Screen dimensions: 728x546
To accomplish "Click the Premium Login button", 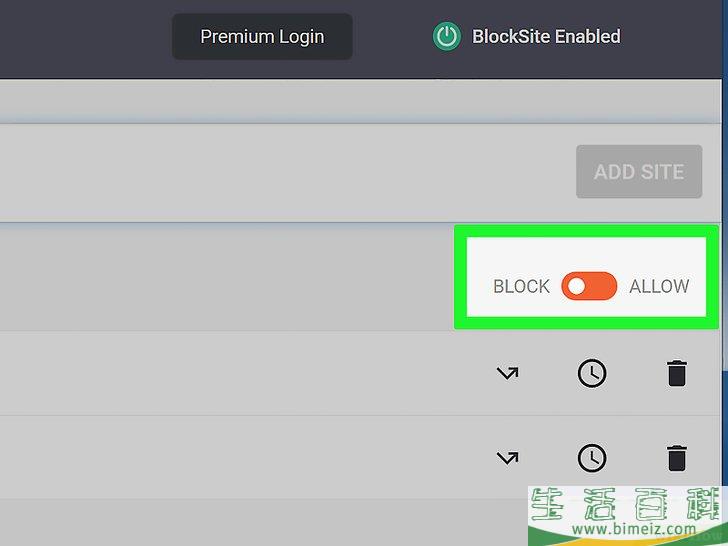I will (262, 37).
